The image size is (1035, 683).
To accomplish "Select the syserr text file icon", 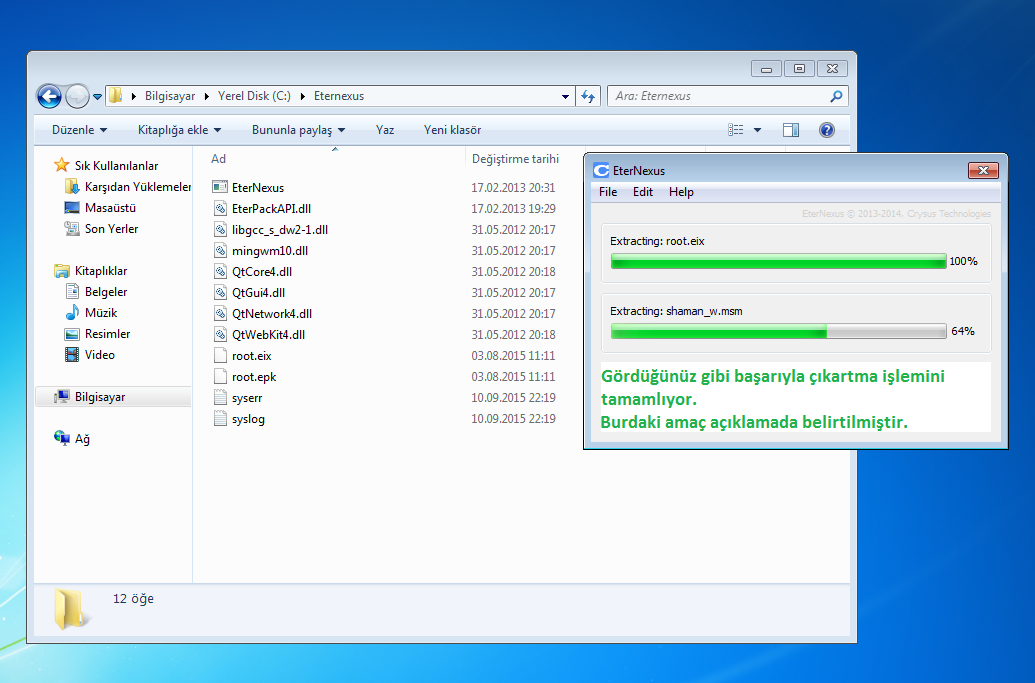I will point(220,398).
